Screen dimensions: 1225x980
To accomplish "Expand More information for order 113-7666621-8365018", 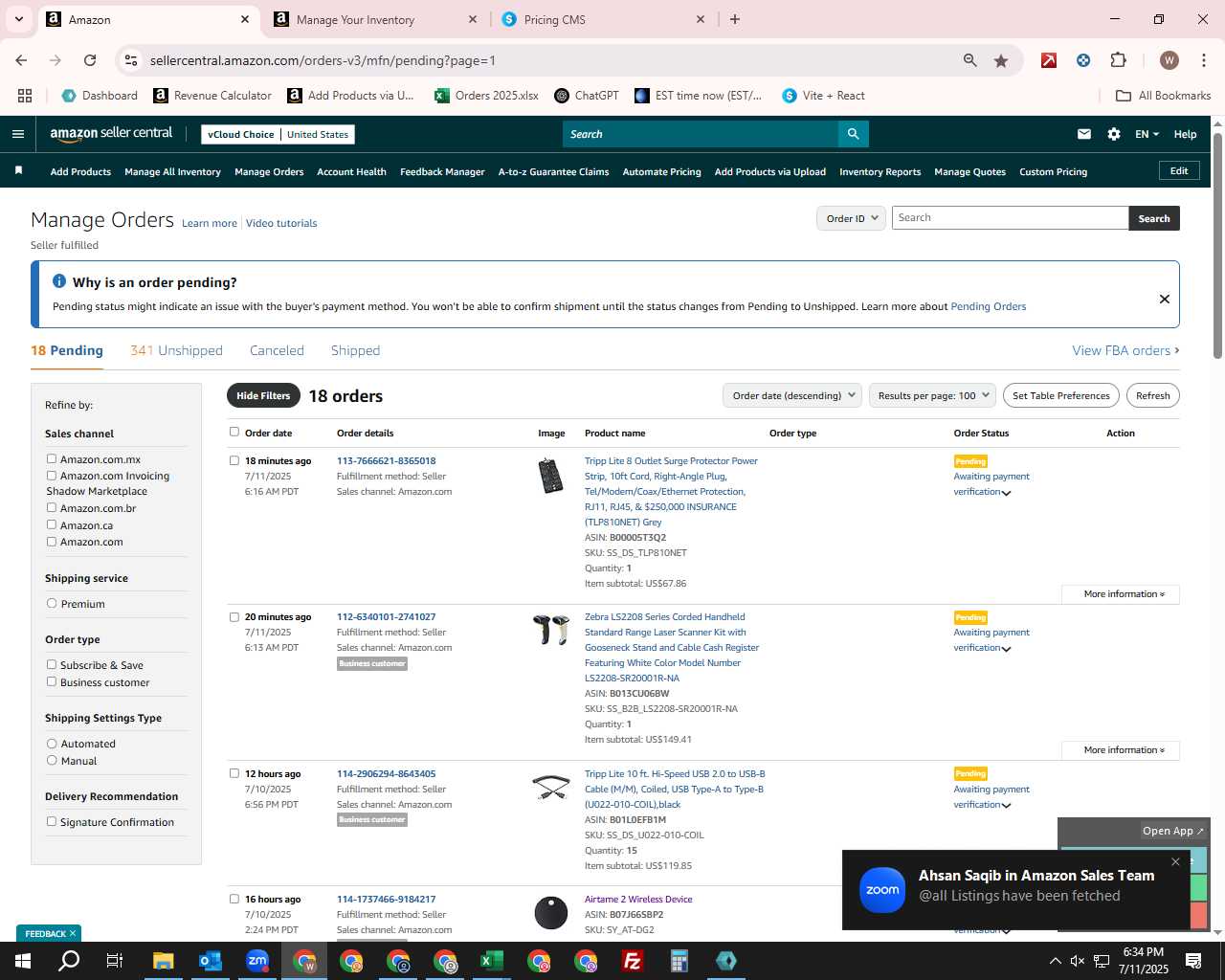I will tap(1121, 594).
